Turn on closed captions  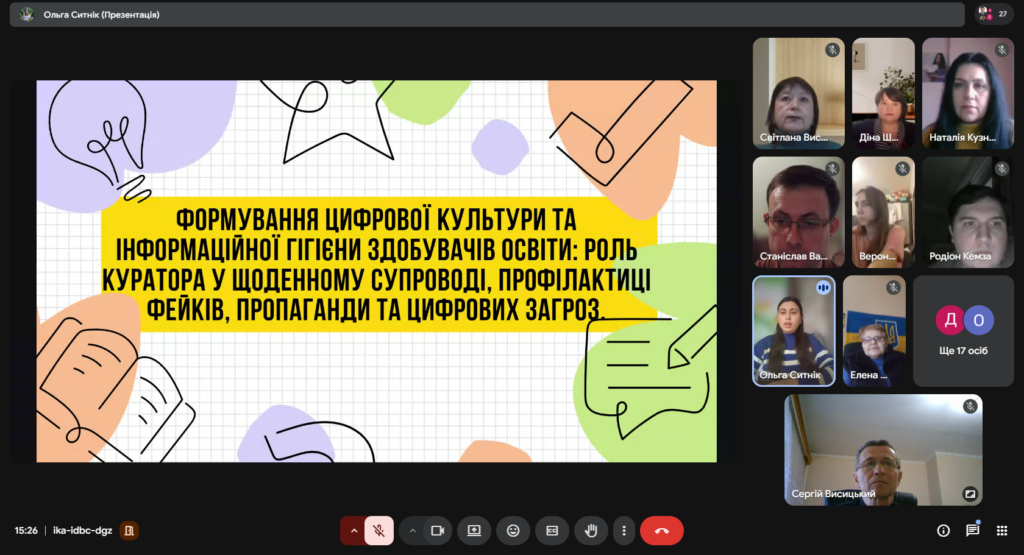(551, 530)
